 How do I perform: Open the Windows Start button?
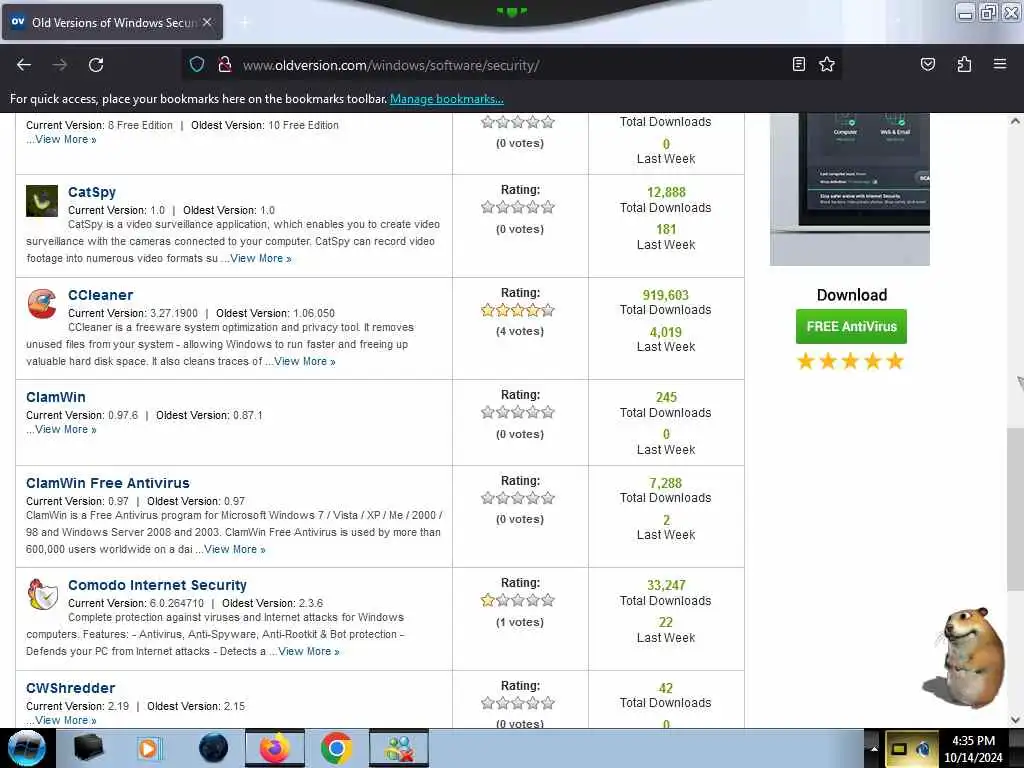(x=26, y=748)
